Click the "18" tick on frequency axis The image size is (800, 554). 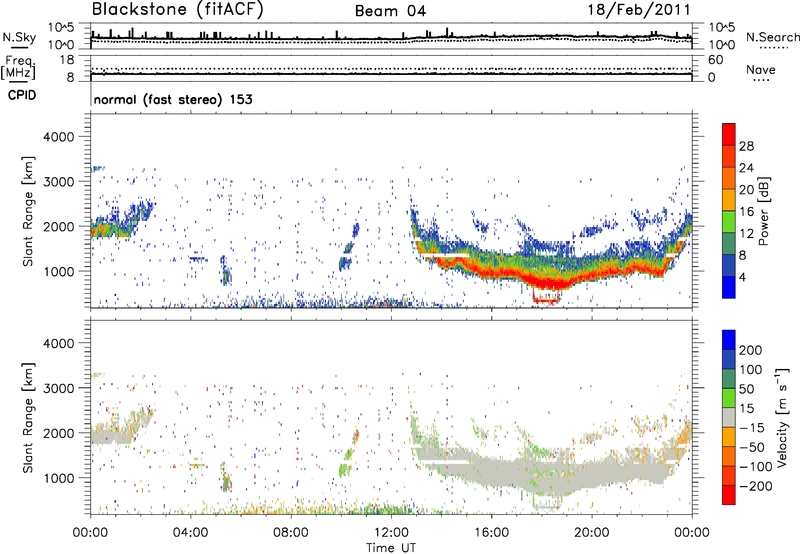pos(67,60)
